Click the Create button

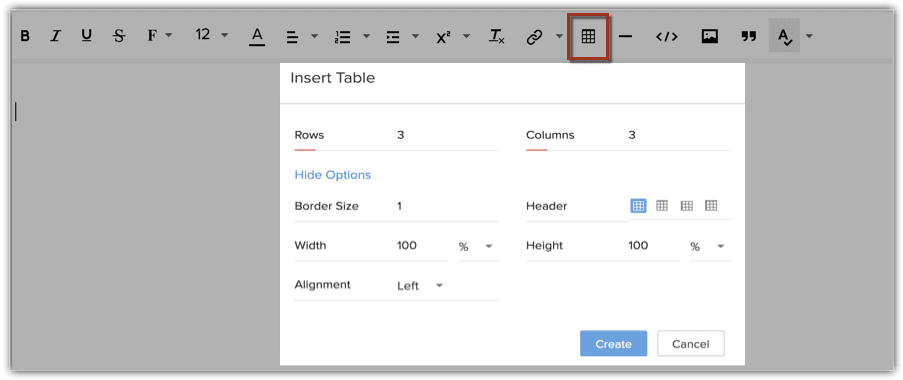(x=613, y=344)
